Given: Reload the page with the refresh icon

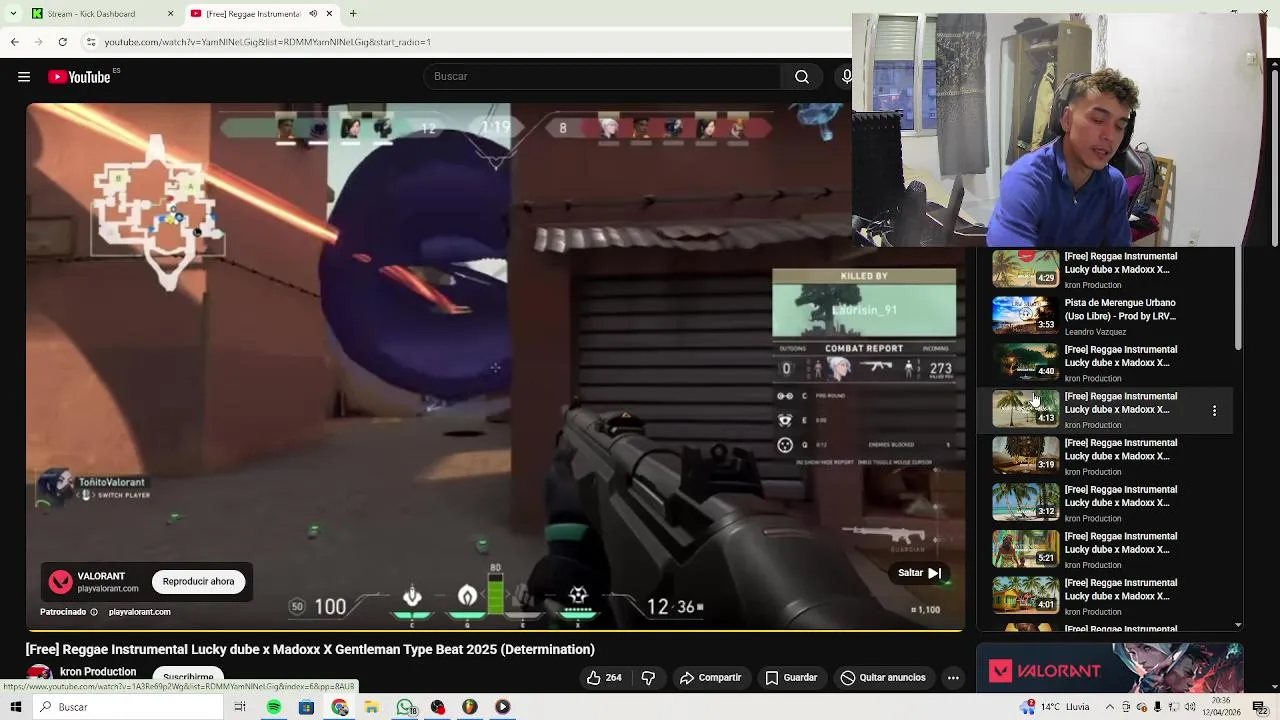Looking at the screenshot, I should click(63, 42).
